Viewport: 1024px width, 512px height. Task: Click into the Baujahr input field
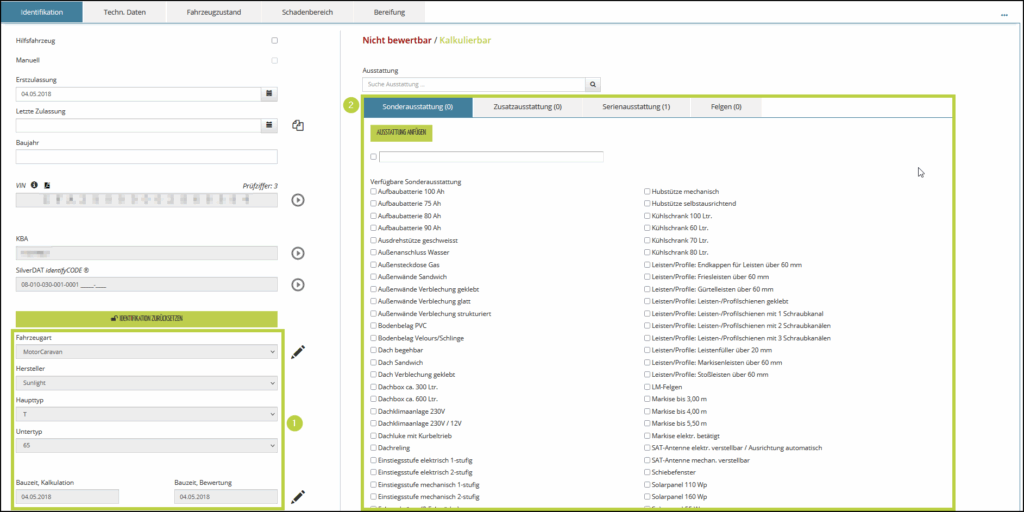(x=146, y=157)
